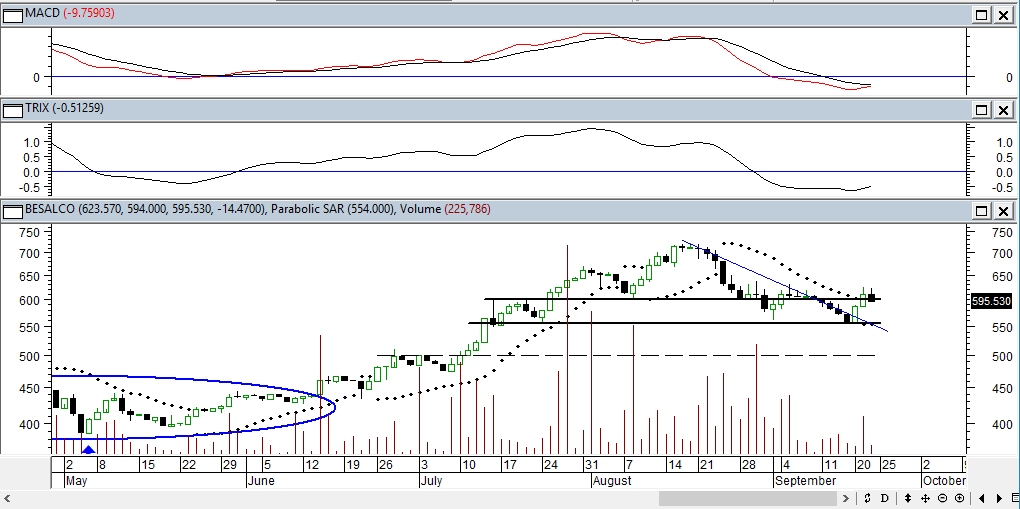Viewport: 1020px width, 509px height.
Task: Select the dashed horizontal line at 500
Action: point(624,355)
